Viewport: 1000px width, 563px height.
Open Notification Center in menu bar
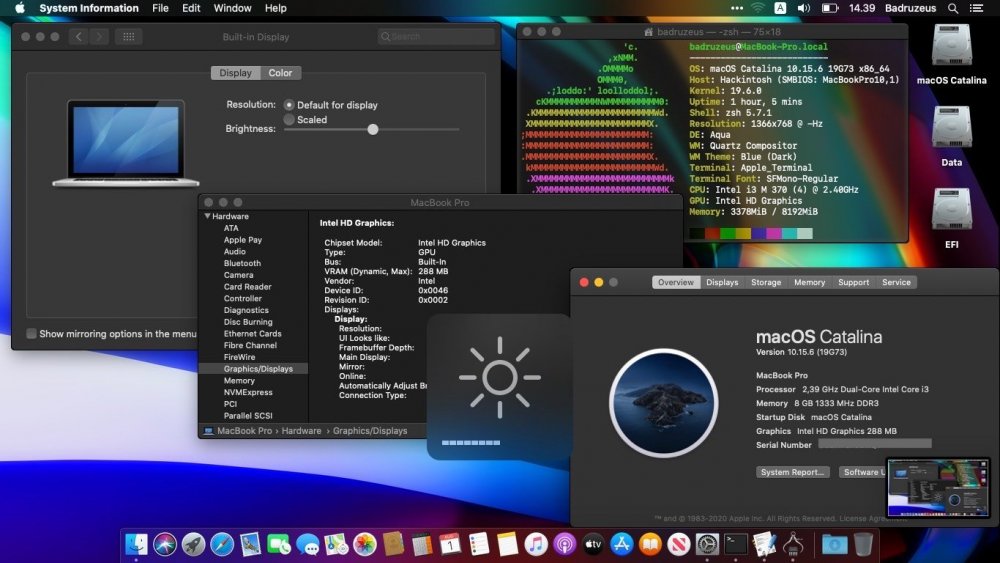pos(976,8)
